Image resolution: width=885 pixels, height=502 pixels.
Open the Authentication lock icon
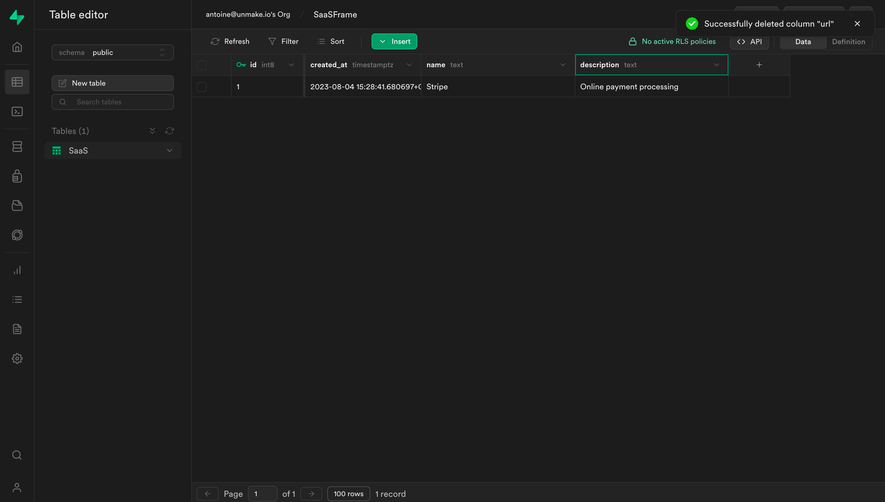[x=17, y=176]
